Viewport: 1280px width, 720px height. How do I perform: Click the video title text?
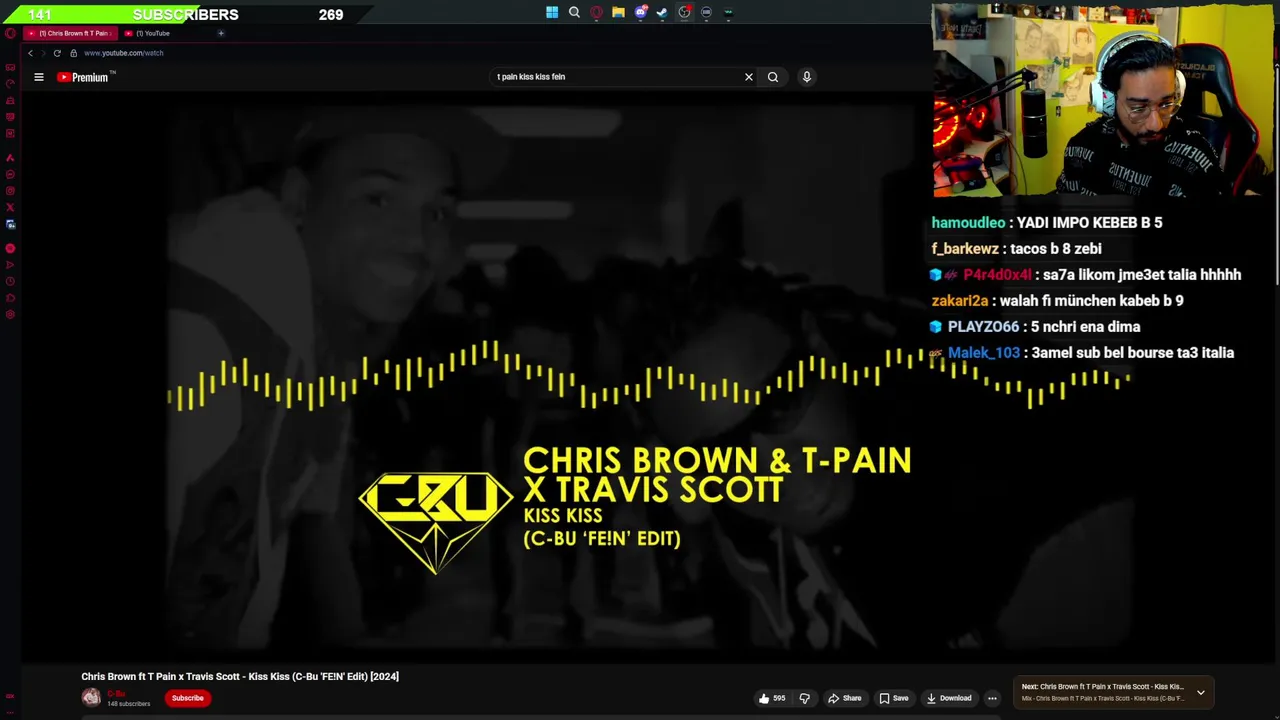click(240, 677)
